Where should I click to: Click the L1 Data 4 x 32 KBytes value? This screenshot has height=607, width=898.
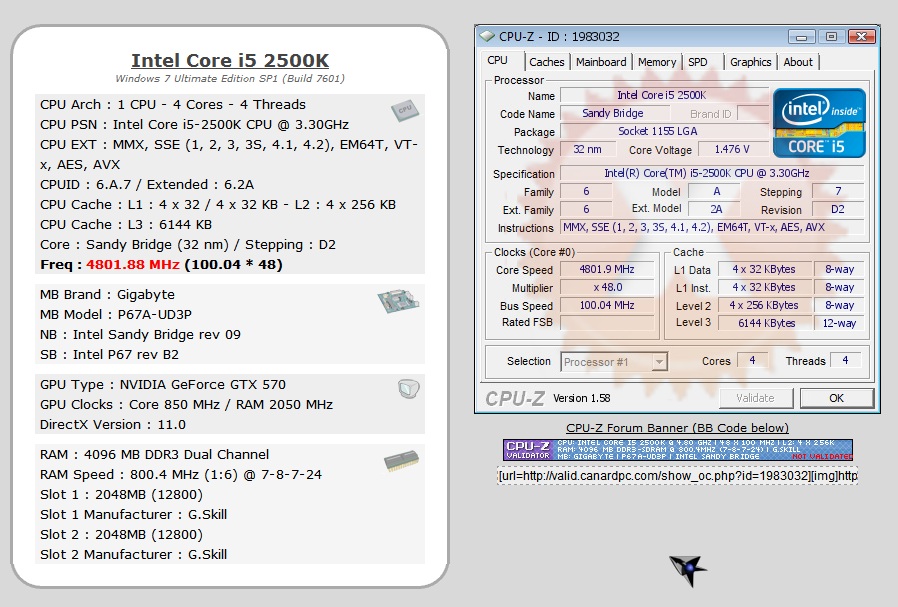(x=766, y=269)
